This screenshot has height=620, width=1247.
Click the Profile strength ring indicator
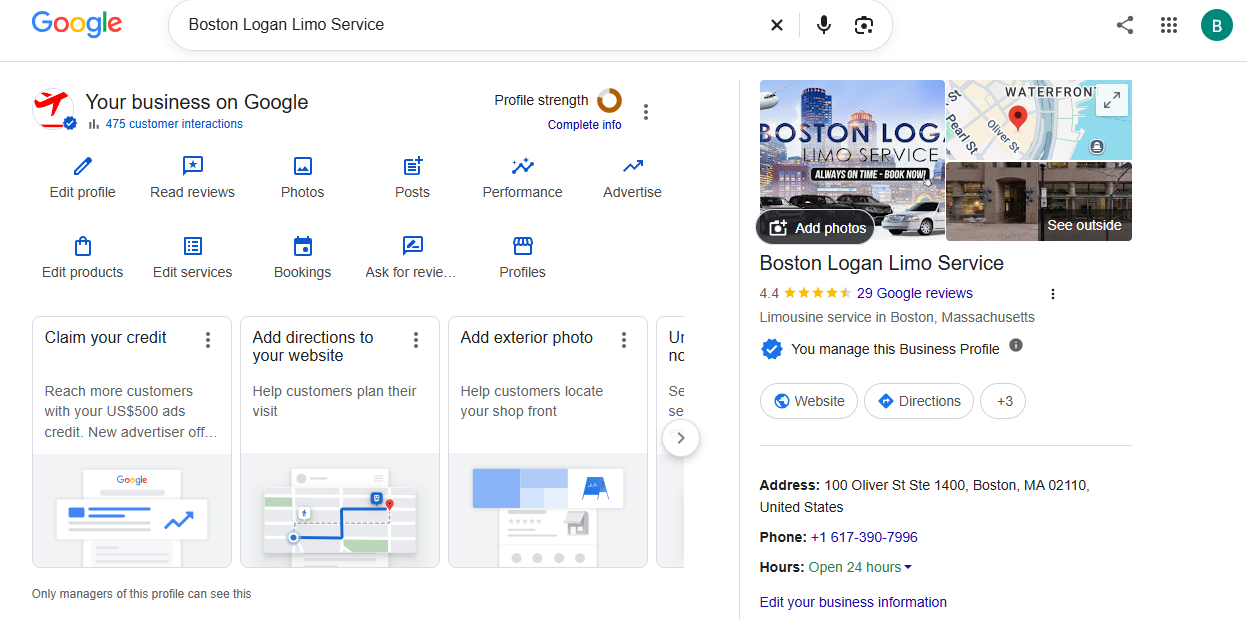[609, 100]
